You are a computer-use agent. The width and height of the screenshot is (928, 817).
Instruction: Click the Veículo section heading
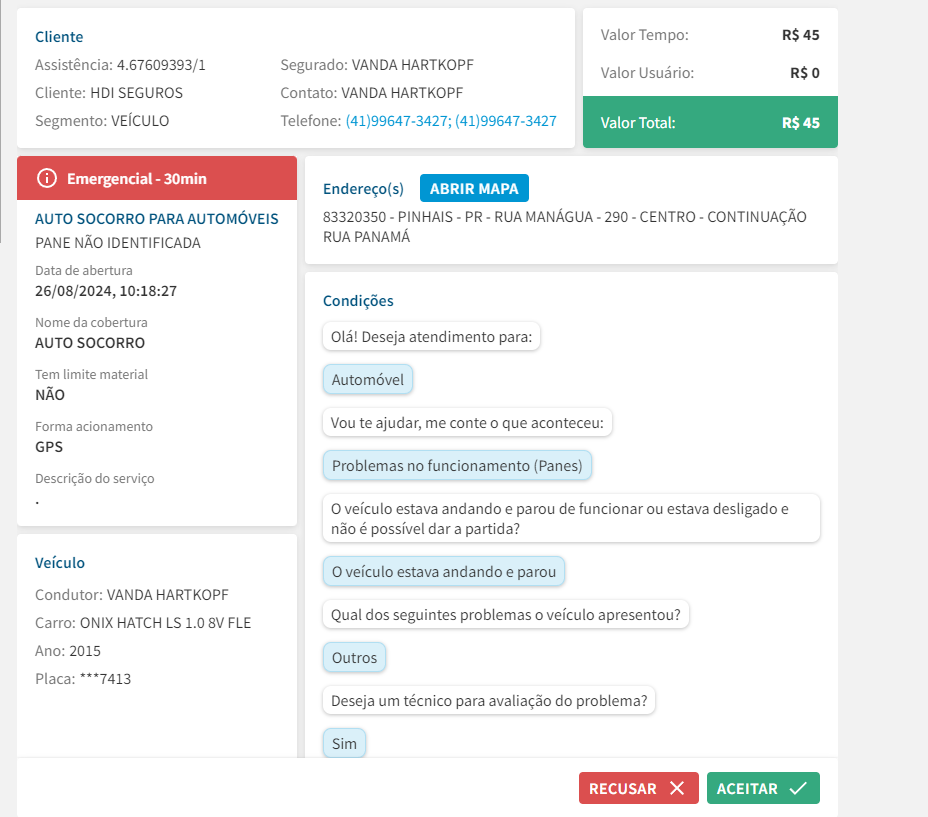pos(60,562)
